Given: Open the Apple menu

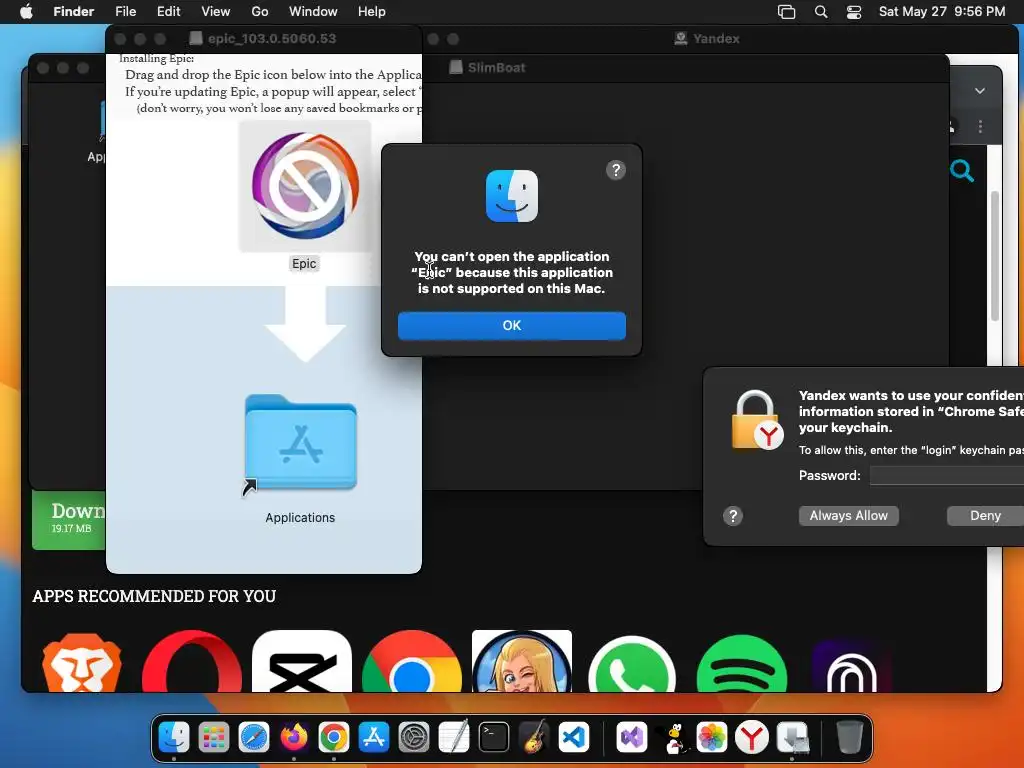Looking at the screenshot, I should pyautogui.click(x=26, y=12).
